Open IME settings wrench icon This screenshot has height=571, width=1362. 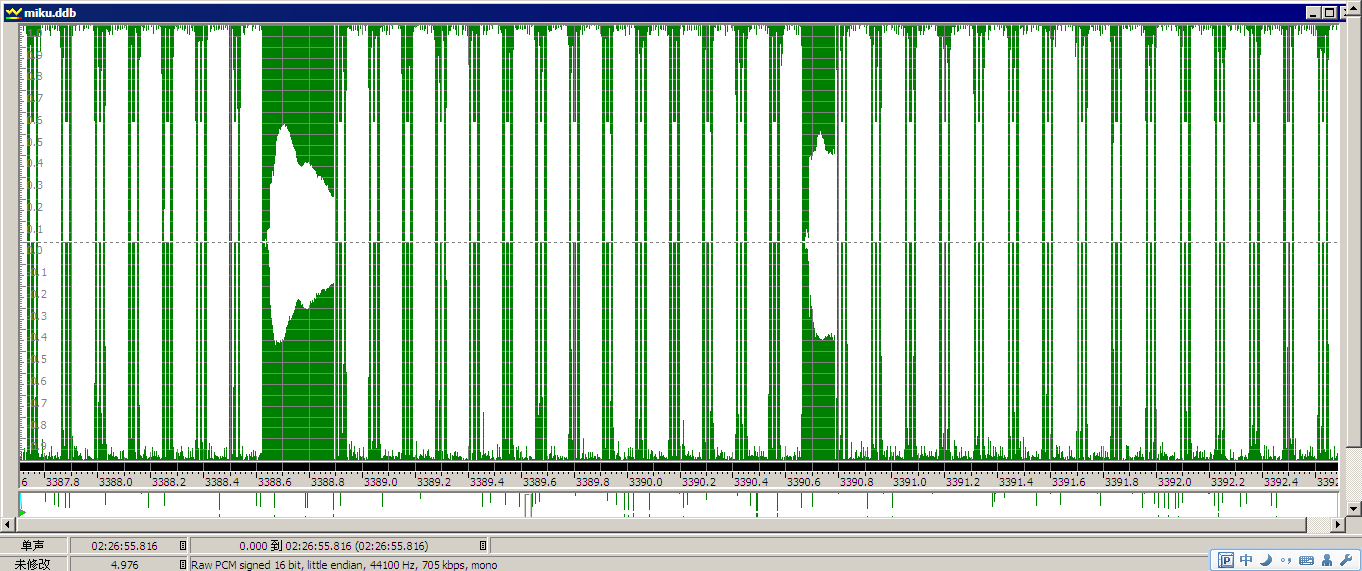click(1345, 560)
